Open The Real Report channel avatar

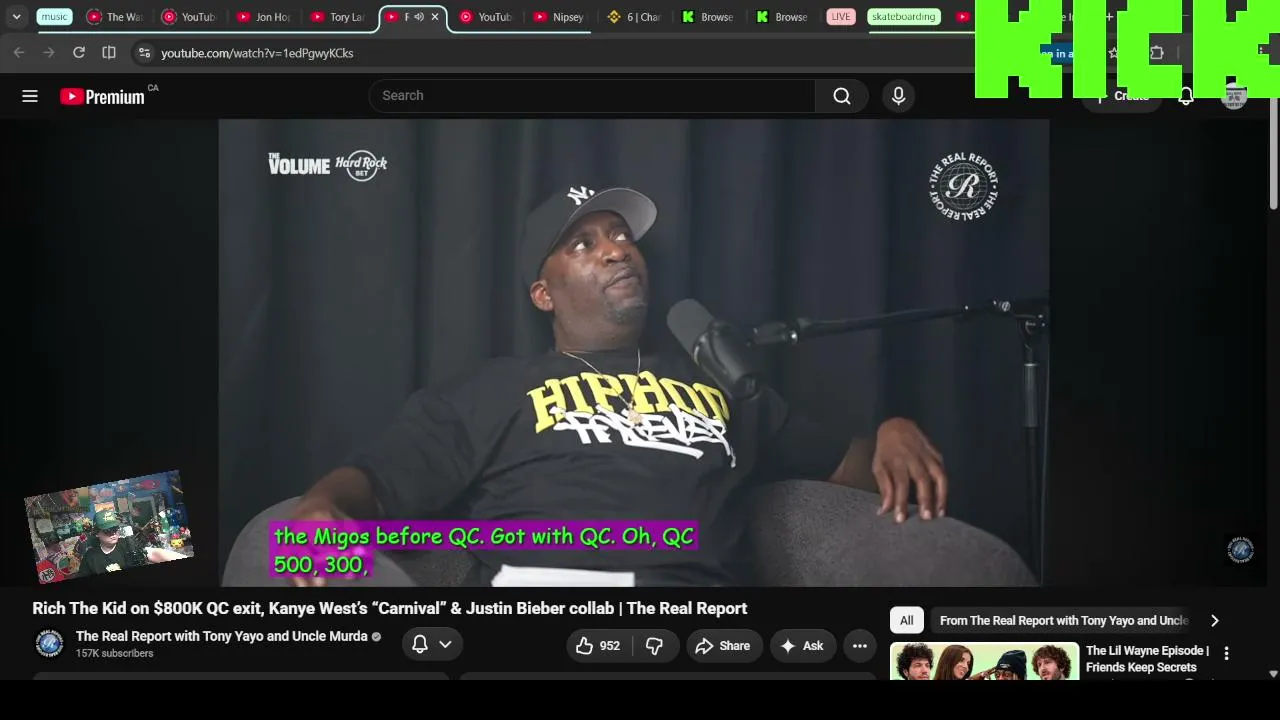coord(49,644)
